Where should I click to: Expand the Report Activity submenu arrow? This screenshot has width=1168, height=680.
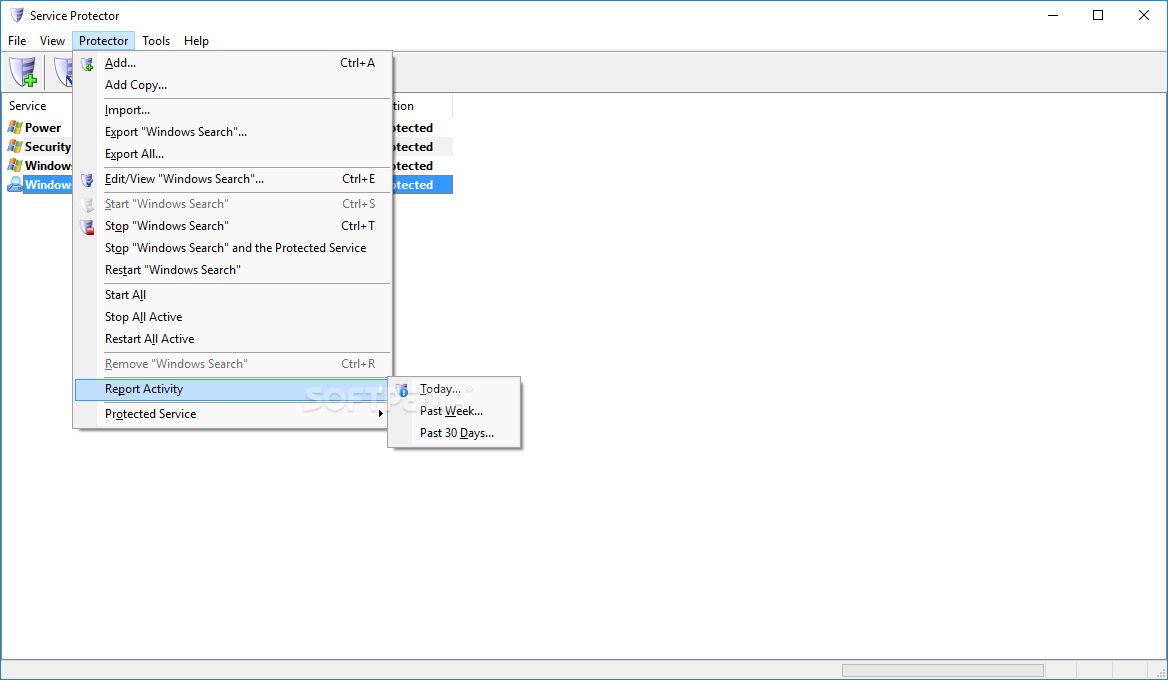[381, 389]
